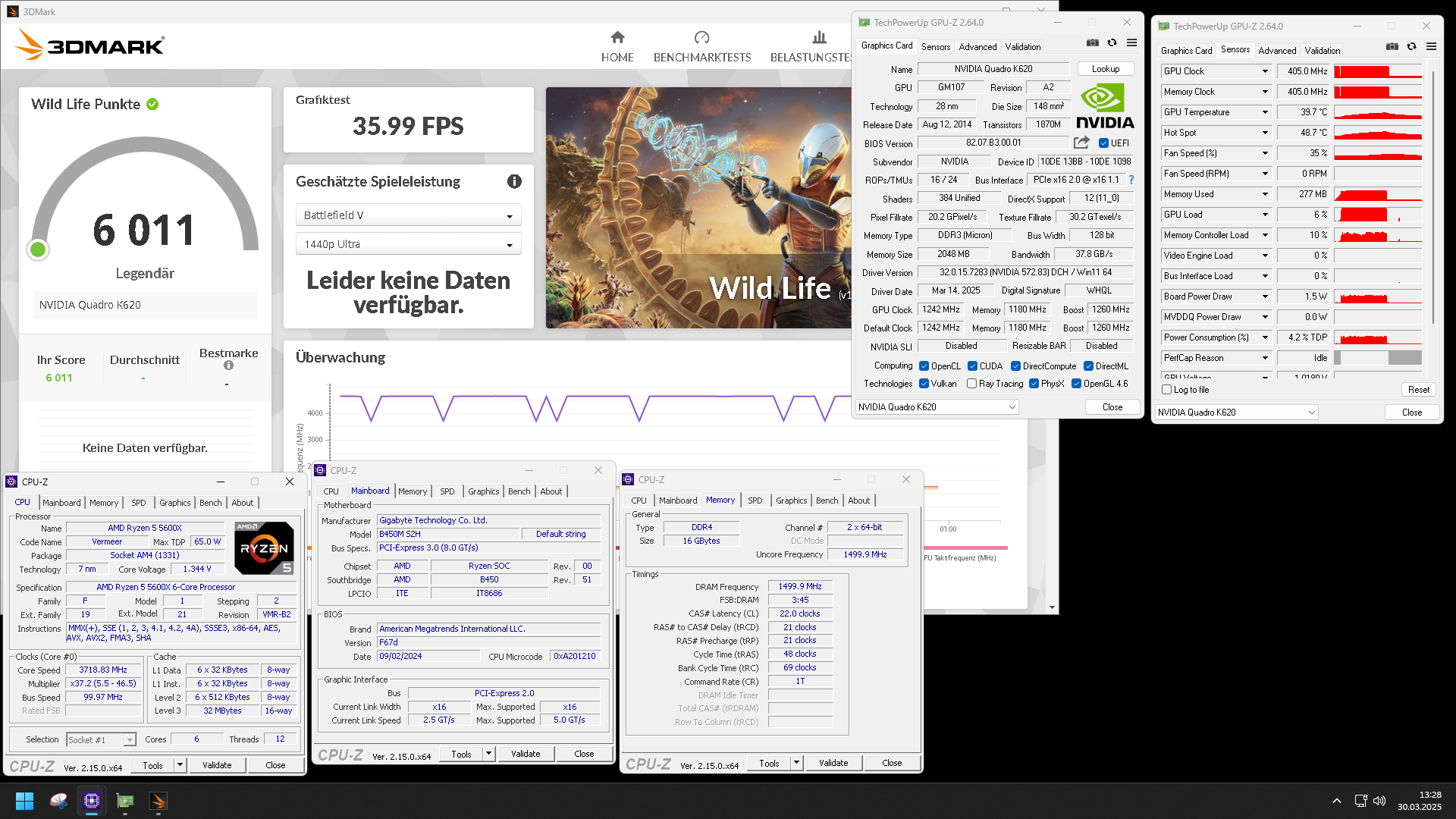Enable Log to file checkbox
The width and height of the screenshot is (1456, 819).
coord(1167,390)
